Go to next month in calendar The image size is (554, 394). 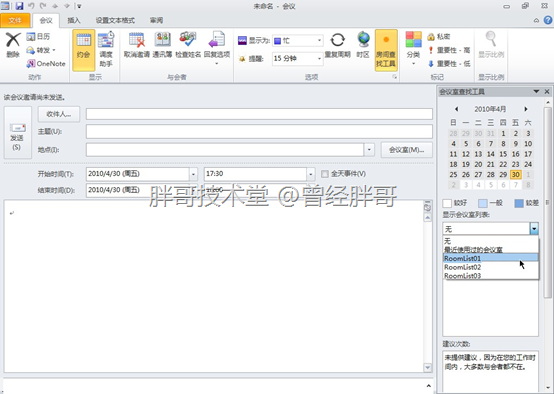526,109
